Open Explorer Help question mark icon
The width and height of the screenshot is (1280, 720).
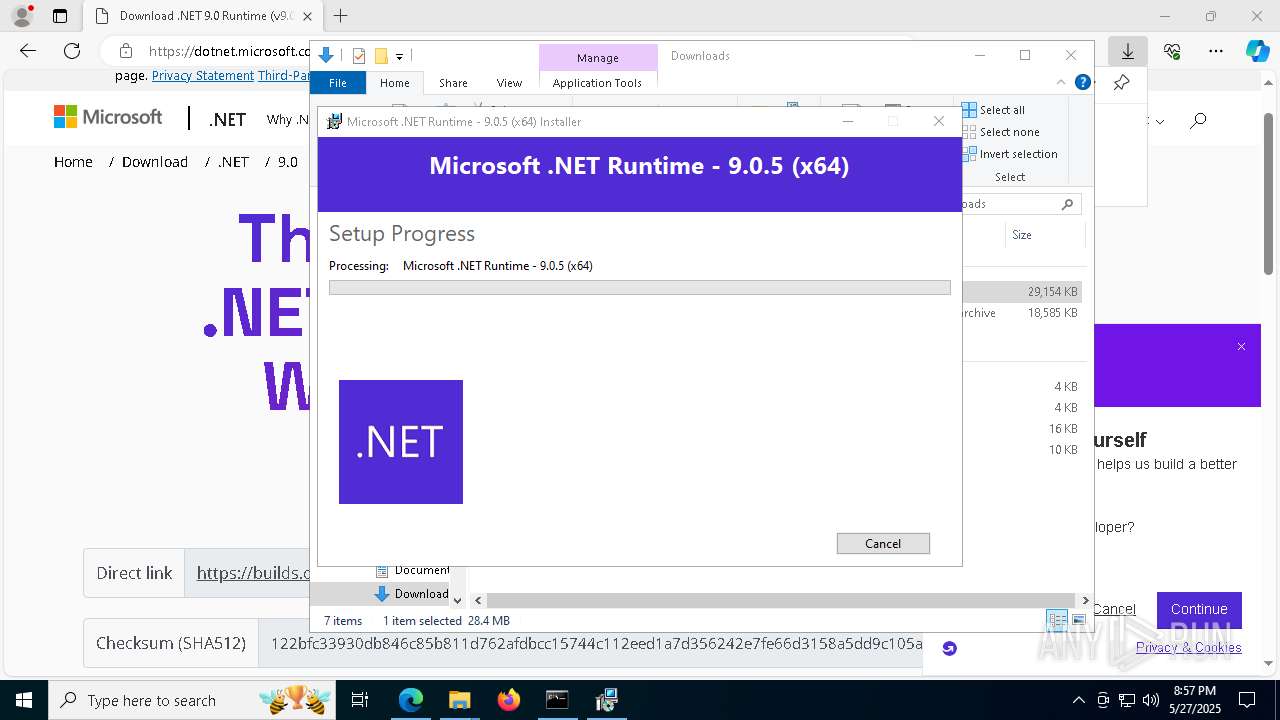click(1082, 82)
